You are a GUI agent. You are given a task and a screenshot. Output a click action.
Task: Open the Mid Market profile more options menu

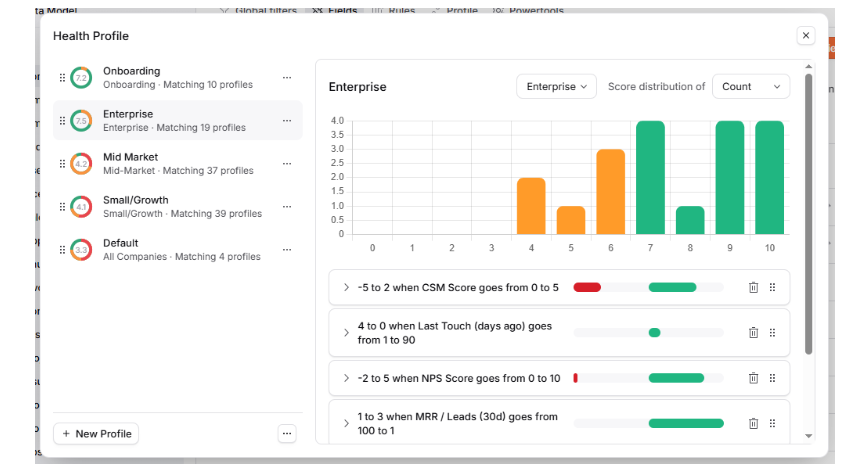[287, 163]
